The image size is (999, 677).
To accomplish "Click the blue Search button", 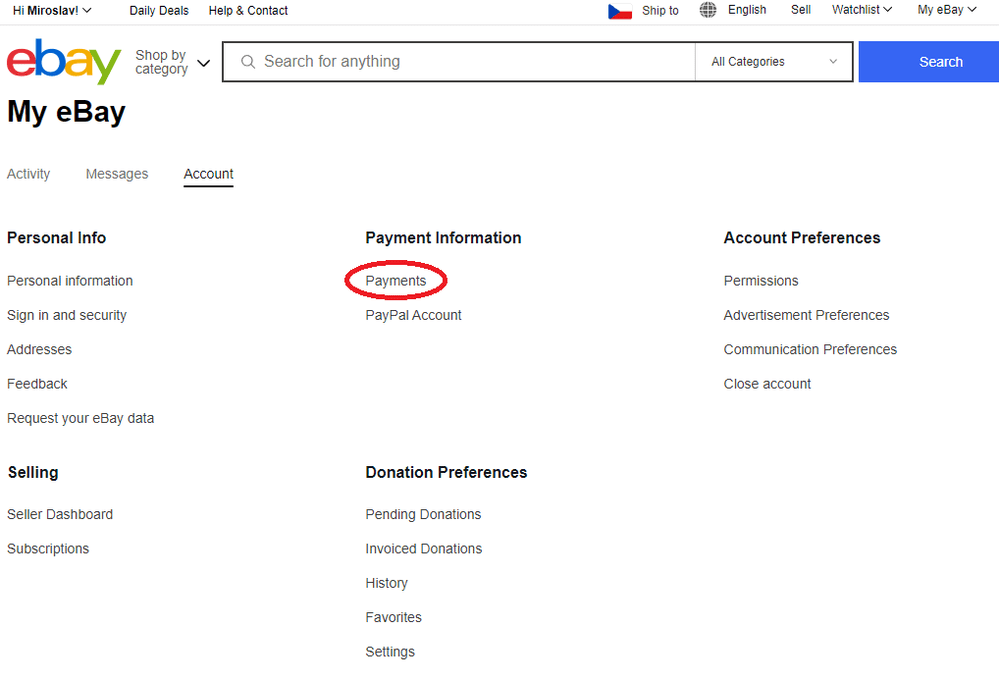I will click(x=928, y=62).
